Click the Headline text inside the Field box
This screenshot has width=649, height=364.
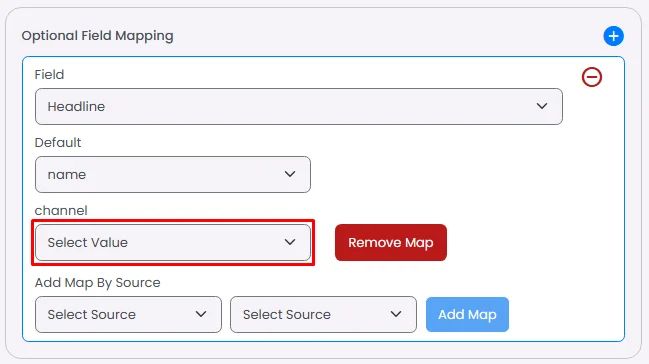click(x=76, y=106)
